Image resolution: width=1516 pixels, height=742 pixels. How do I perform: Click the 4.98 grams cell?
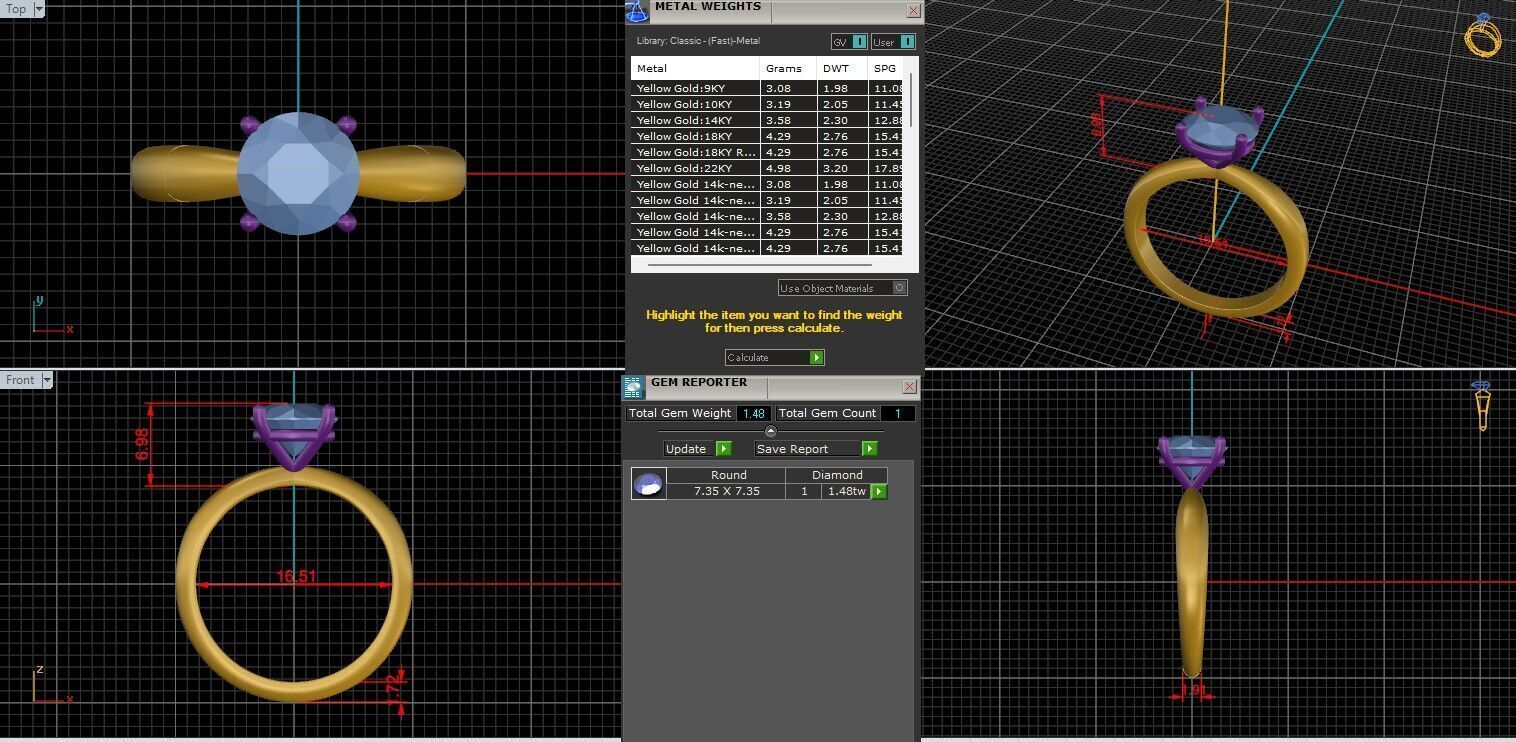(788, 168)
